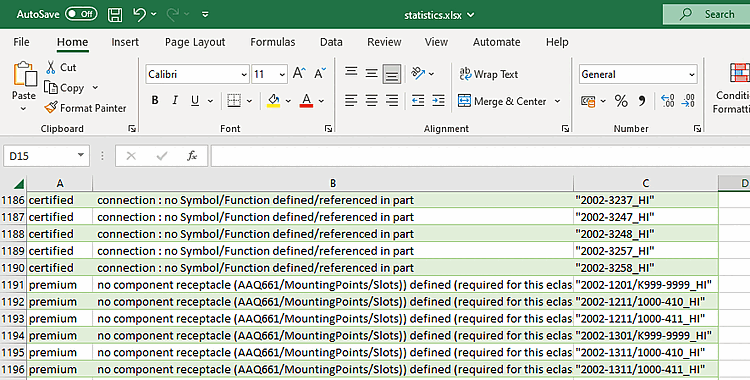Apply Percent Style
This screenshot has width=750, height=380.
[621, 101]
